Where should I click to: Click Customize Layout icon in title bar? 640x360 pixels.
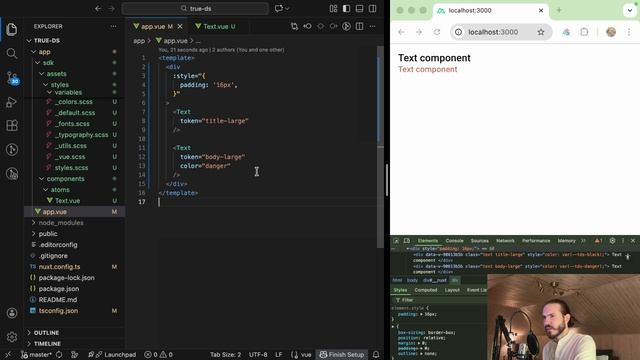333,9
